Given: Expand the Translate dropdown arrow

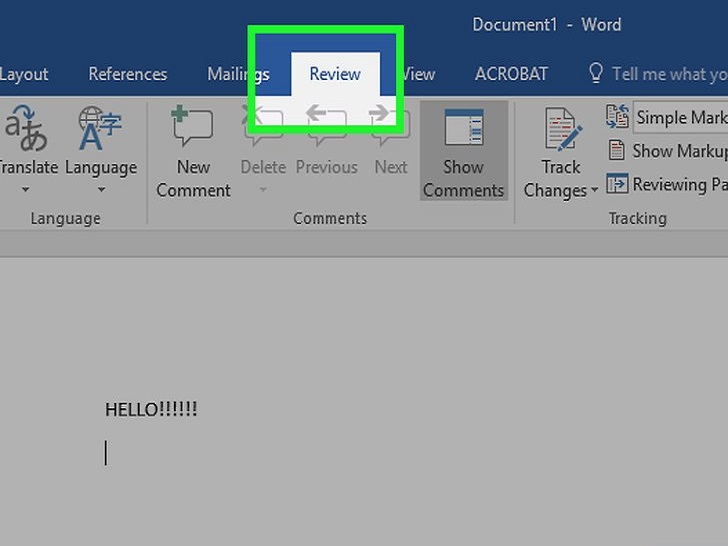Looking at the screenshot, I should click(x=26, y=189).
